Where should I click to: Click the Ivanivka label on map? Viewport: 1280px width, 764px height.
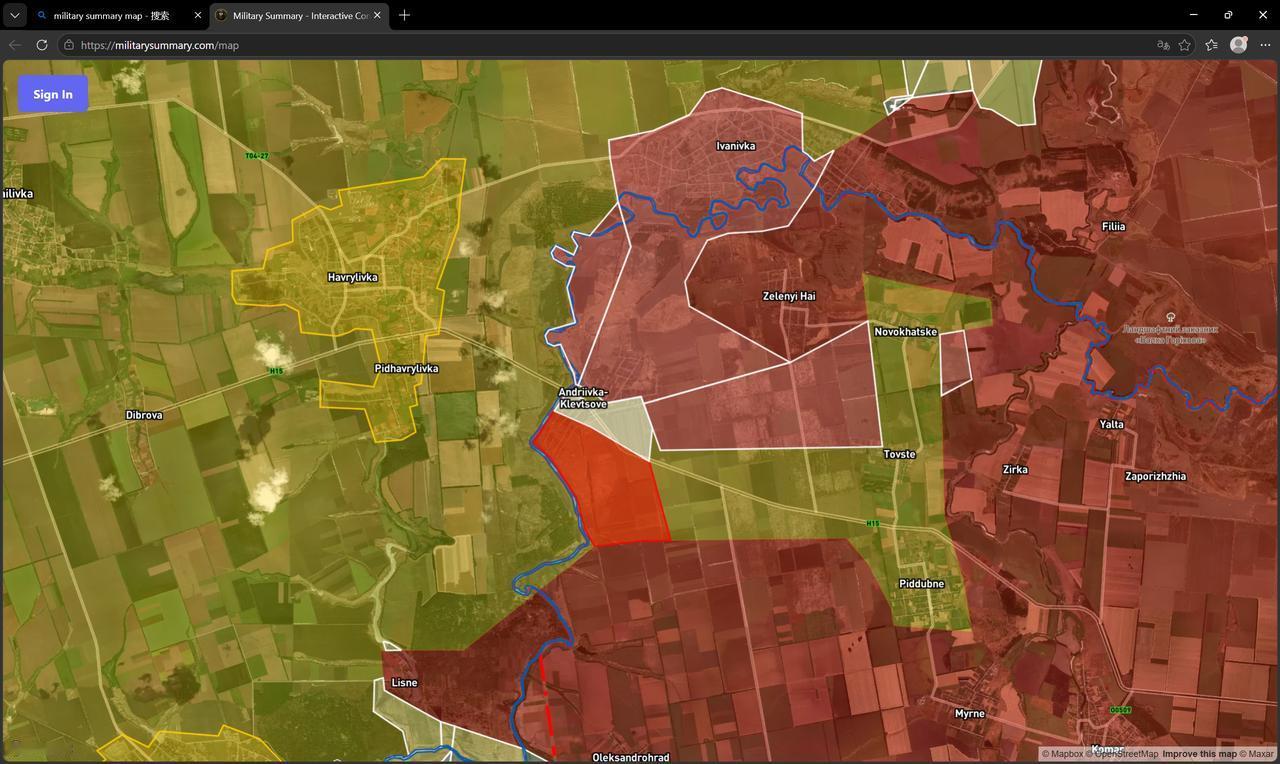[736, 146]
